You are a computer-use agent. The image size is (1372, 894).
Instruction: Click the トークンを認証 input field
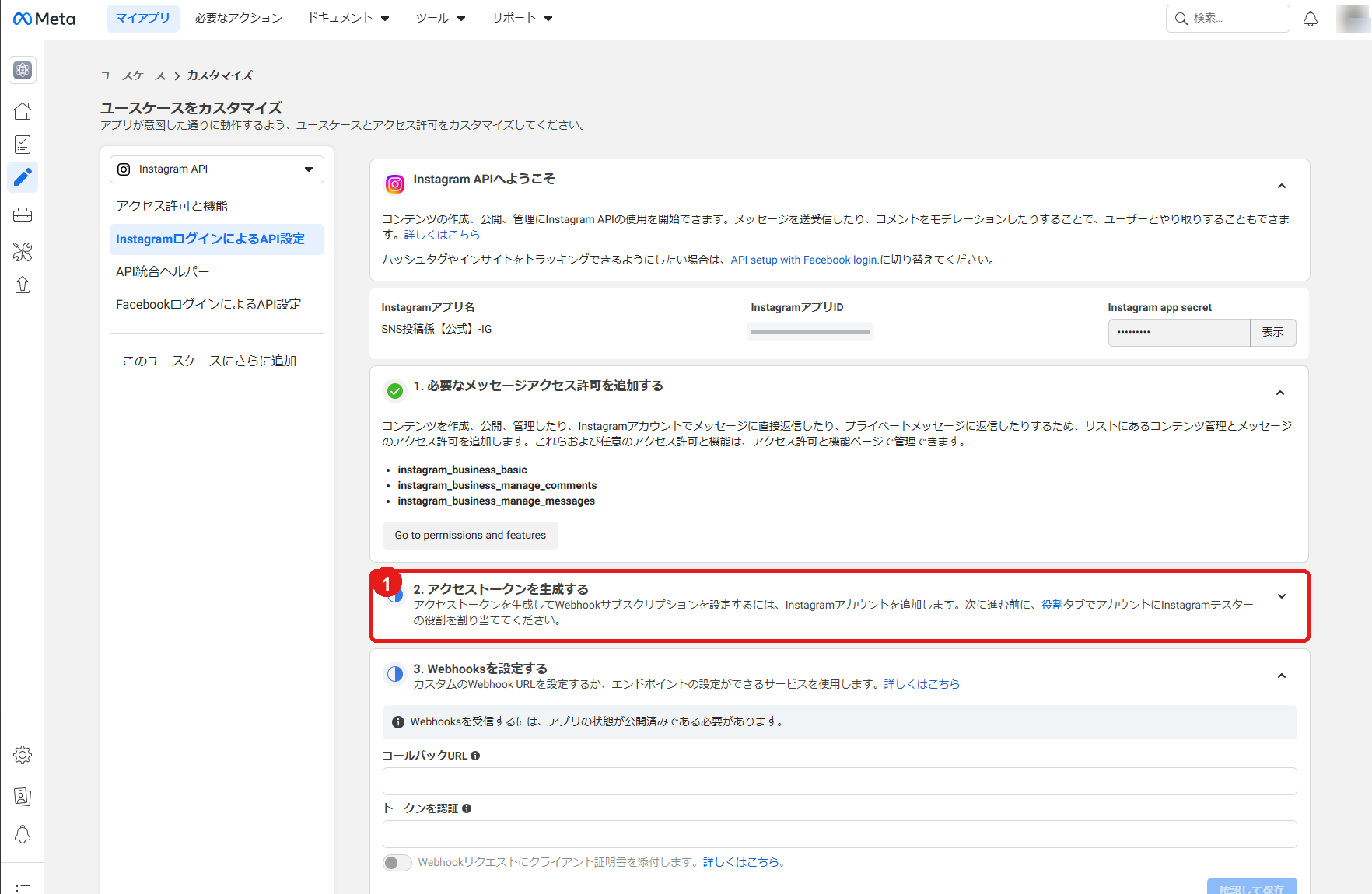coord(839,834)
